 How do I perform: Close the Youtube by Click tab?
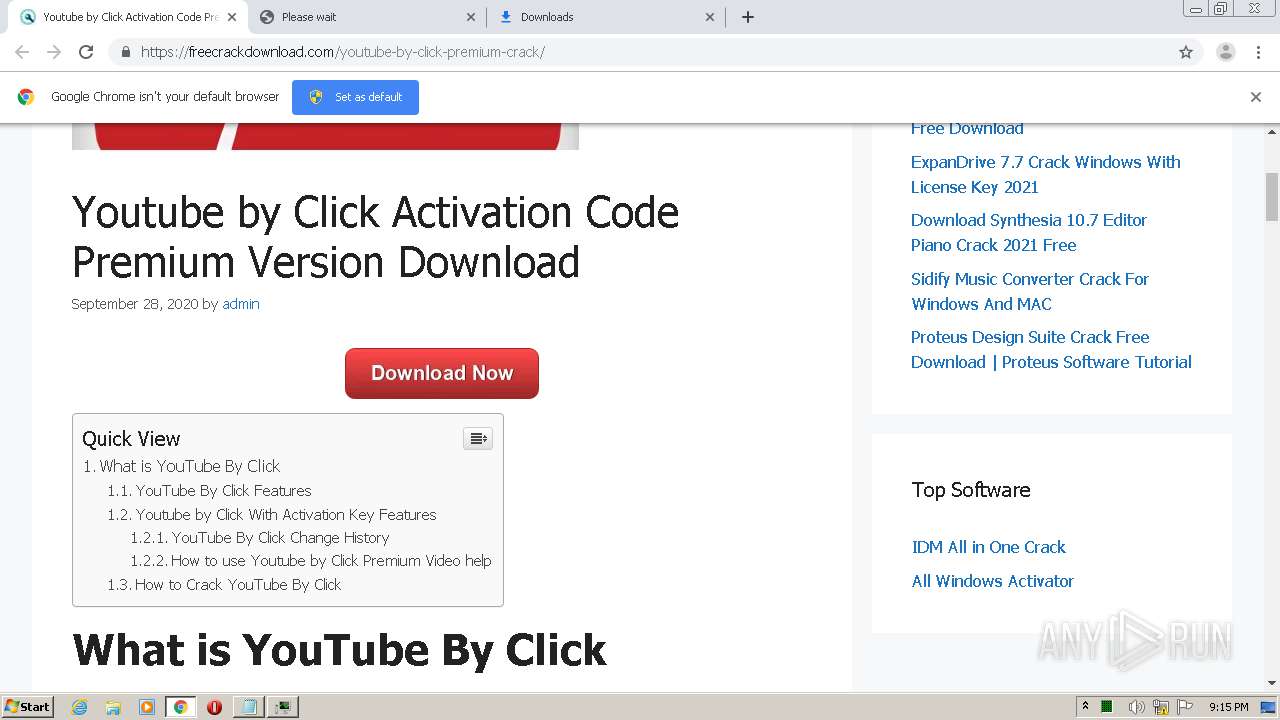click(x=232, y=17)
